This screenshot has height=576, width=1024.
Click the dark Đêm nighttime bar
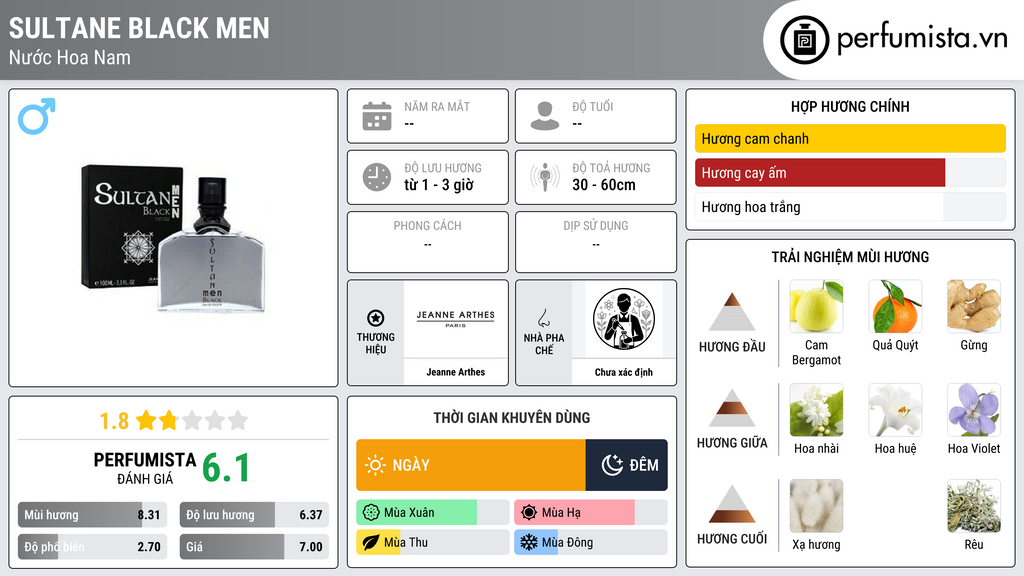click(x=627, y=465)
